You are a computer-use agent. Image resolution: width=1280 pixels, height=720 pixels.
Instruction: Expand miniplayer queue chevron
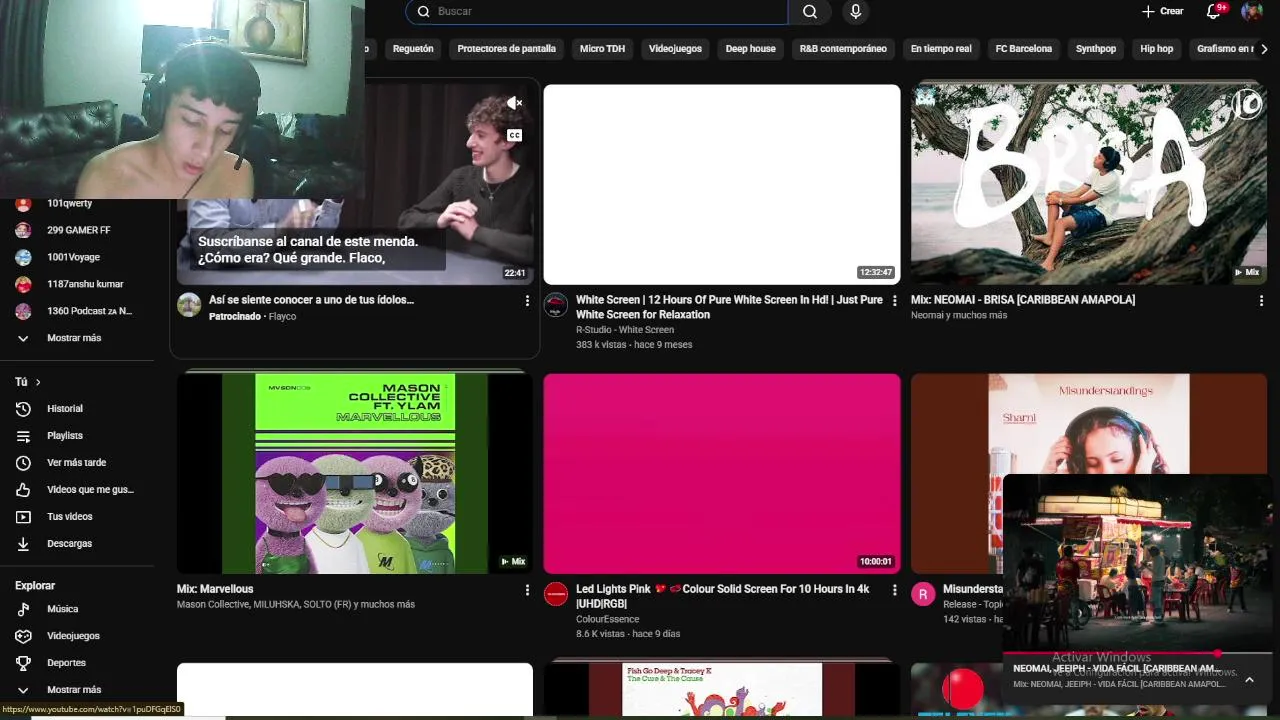point(1249,679)
